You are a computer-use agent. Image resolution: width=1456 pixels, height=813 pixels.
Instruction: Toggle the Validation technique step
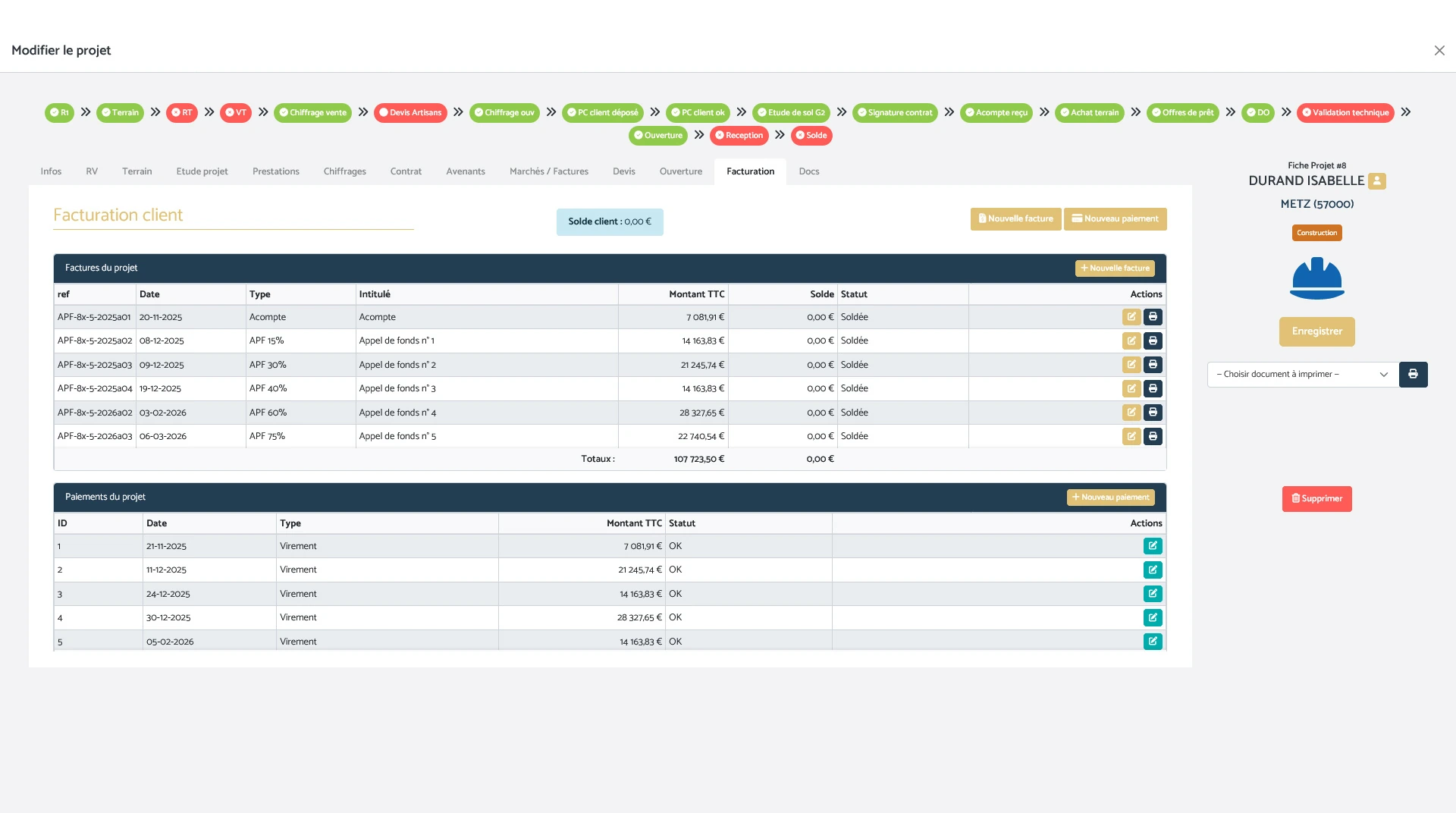(x=1345, y=113)
